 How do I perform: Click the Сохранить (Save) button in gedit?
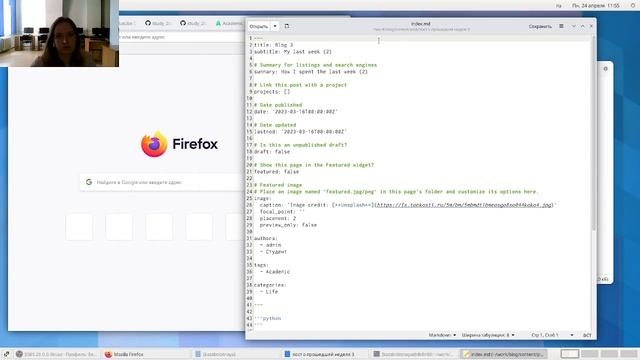coord(540,26)
